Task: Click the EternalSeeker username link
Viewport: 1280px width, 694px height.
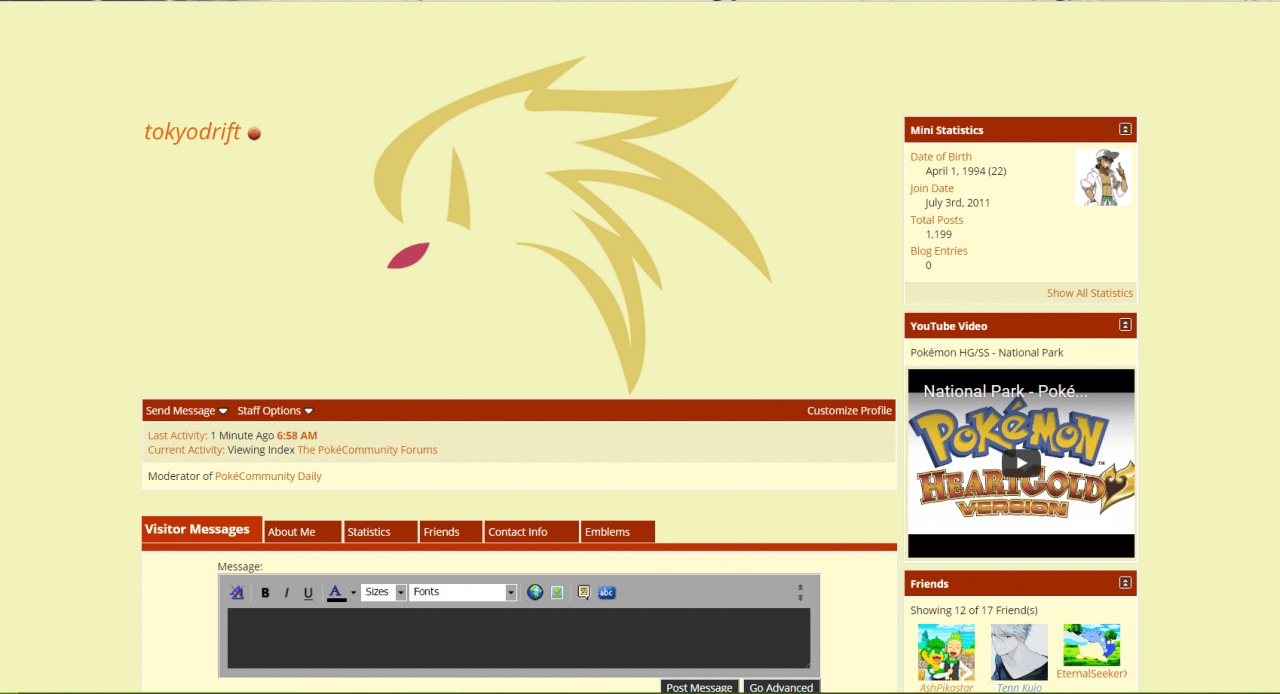Action: click(x=1092, y=674)
